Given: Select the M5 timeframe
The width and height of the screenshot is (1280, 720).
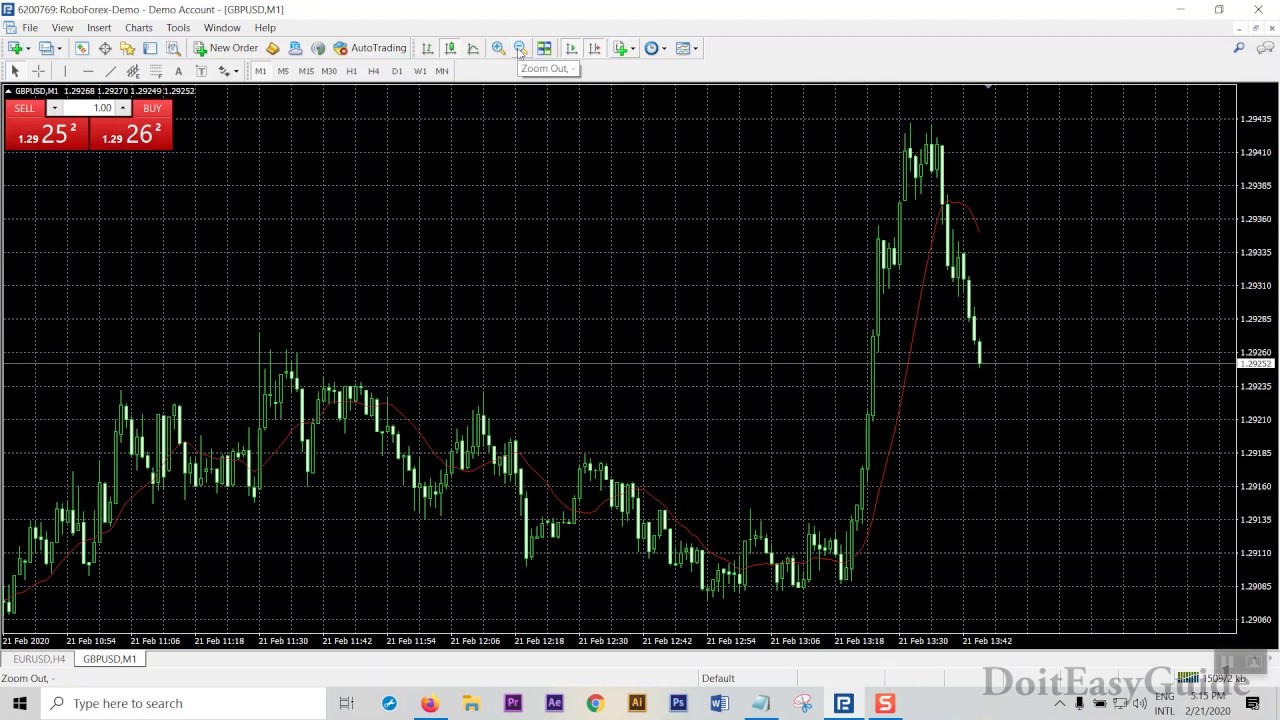Looking at the screenshot, I should tap(283, 71).
